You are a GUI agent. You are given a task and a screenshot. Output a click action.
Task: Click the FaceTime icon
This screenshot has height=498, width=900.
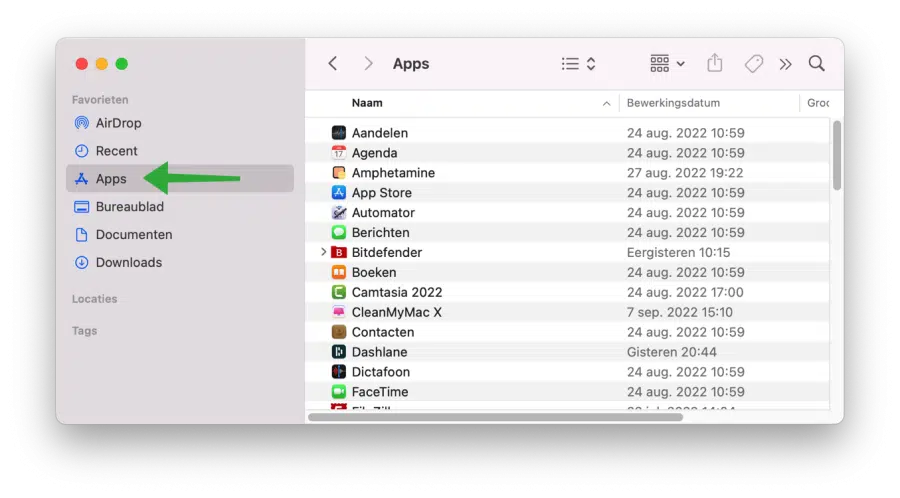point(339,391)
